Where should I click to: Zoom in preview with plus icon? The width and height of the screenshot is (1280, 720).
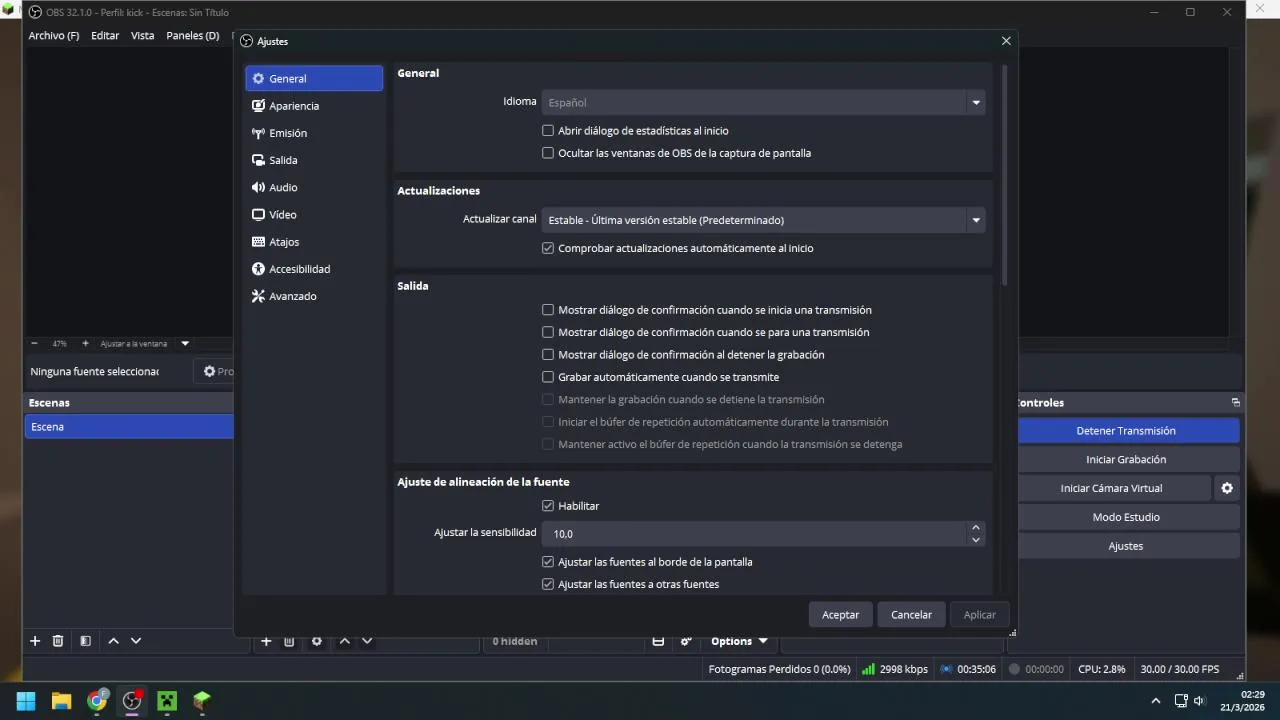85,343
